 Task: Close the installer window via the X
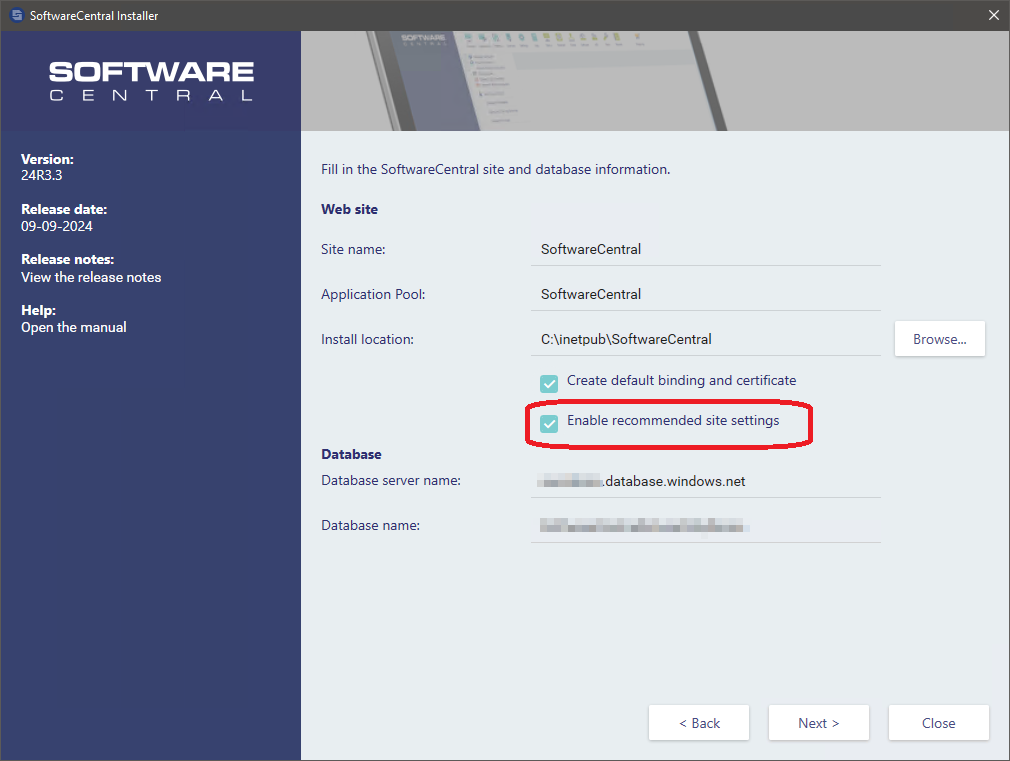(x=993, y=15)
